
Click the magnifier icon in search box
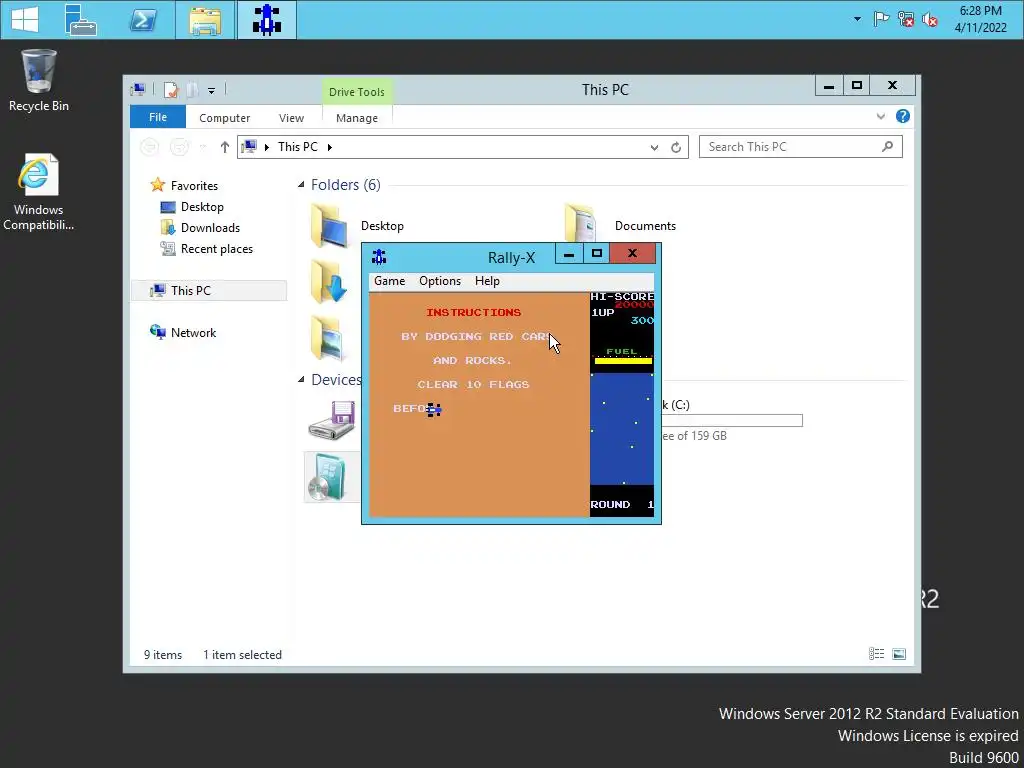click(x=887, y=146)
